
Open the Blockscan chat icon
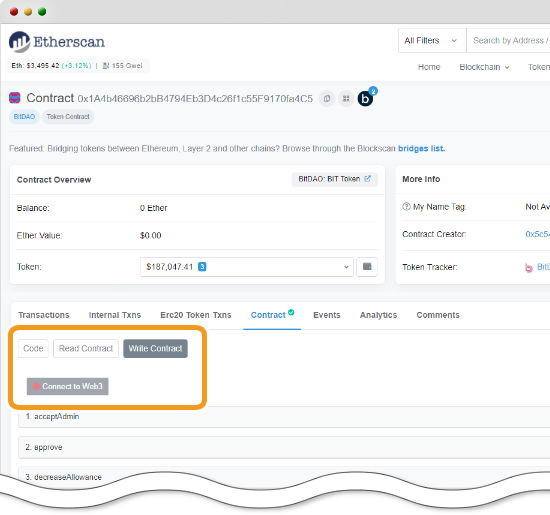click(x=365, y=99)
